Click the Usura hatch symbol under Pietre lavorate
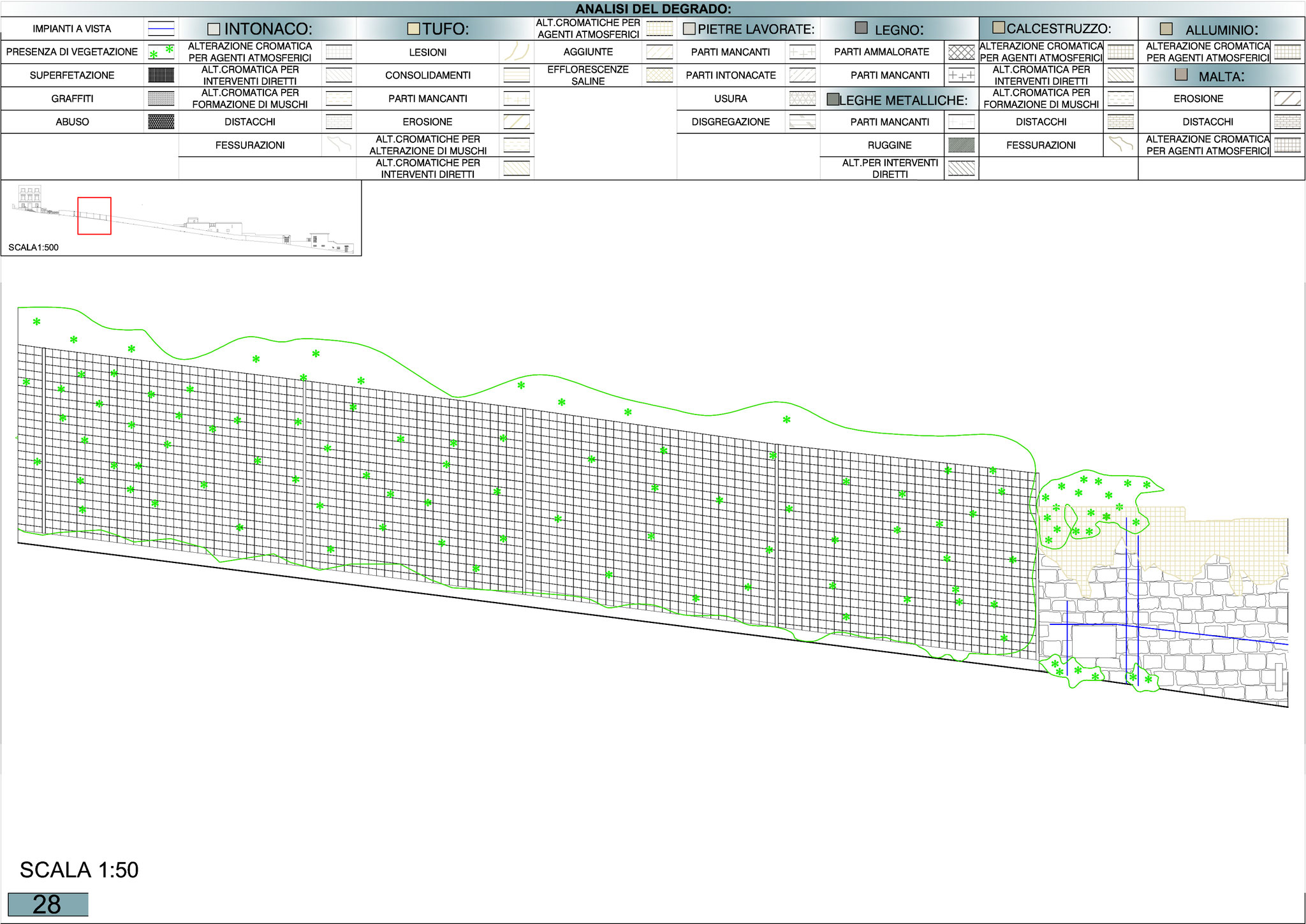 (802, 98)
